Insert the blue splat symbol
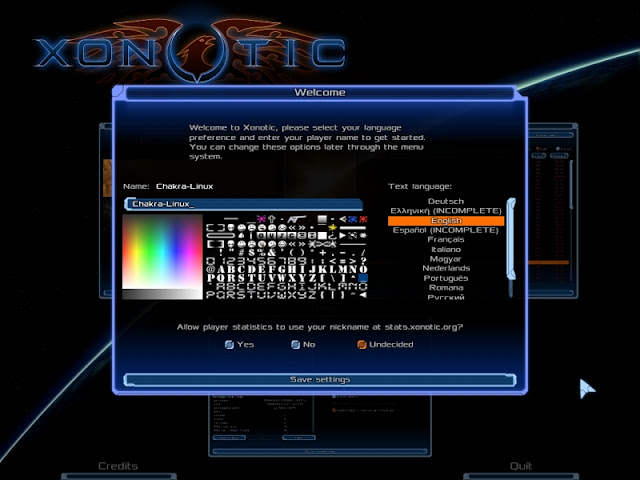640x480 pixels. pyautogui.click(x=352, y=219)
